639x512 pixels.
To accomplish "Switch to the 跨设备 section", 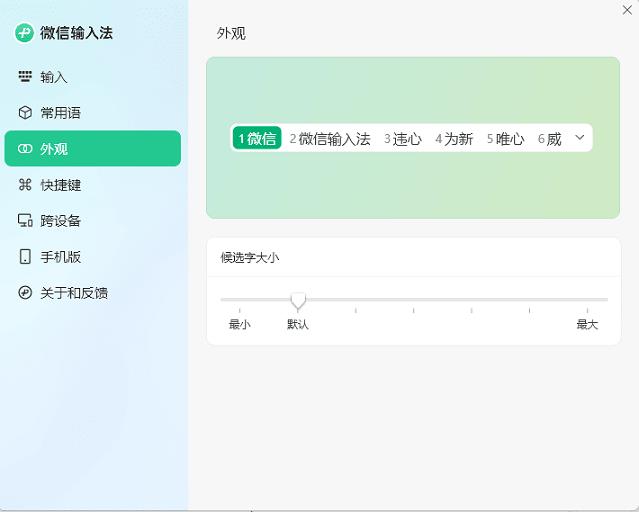I will point(93,221).
